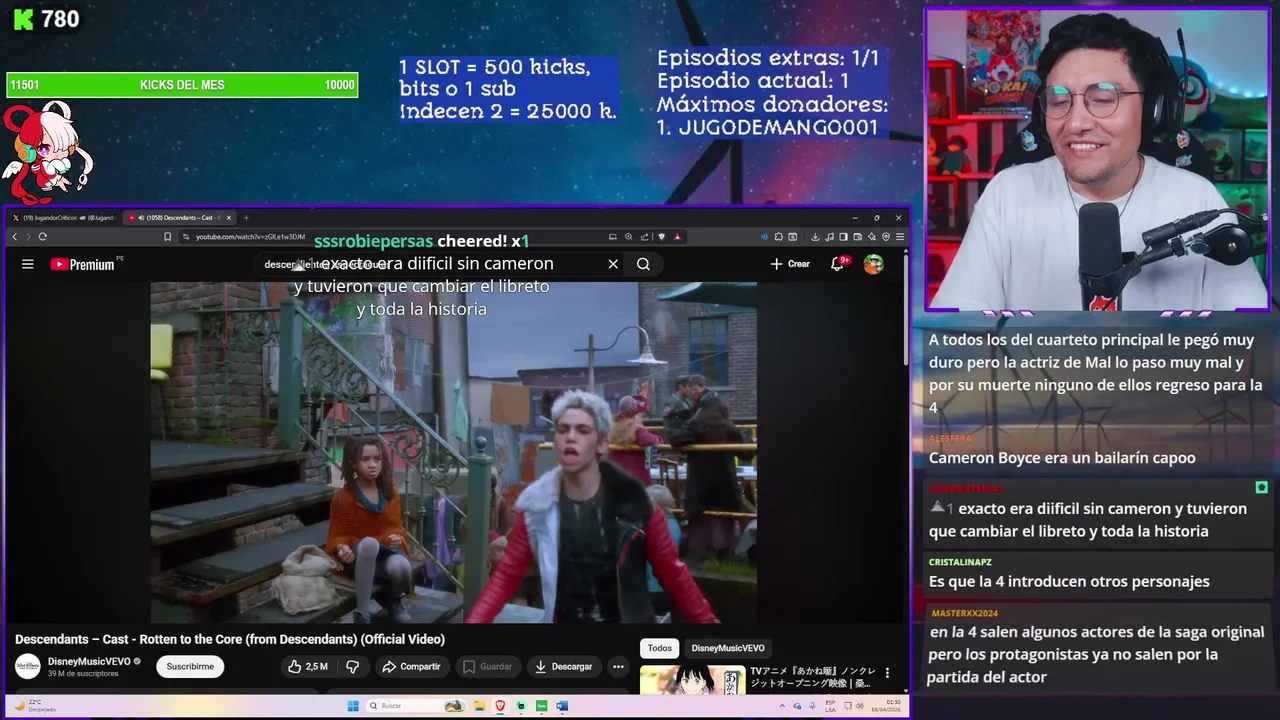Open the browser main menu icon
1280x720 pixels.
tap(899, 237)
